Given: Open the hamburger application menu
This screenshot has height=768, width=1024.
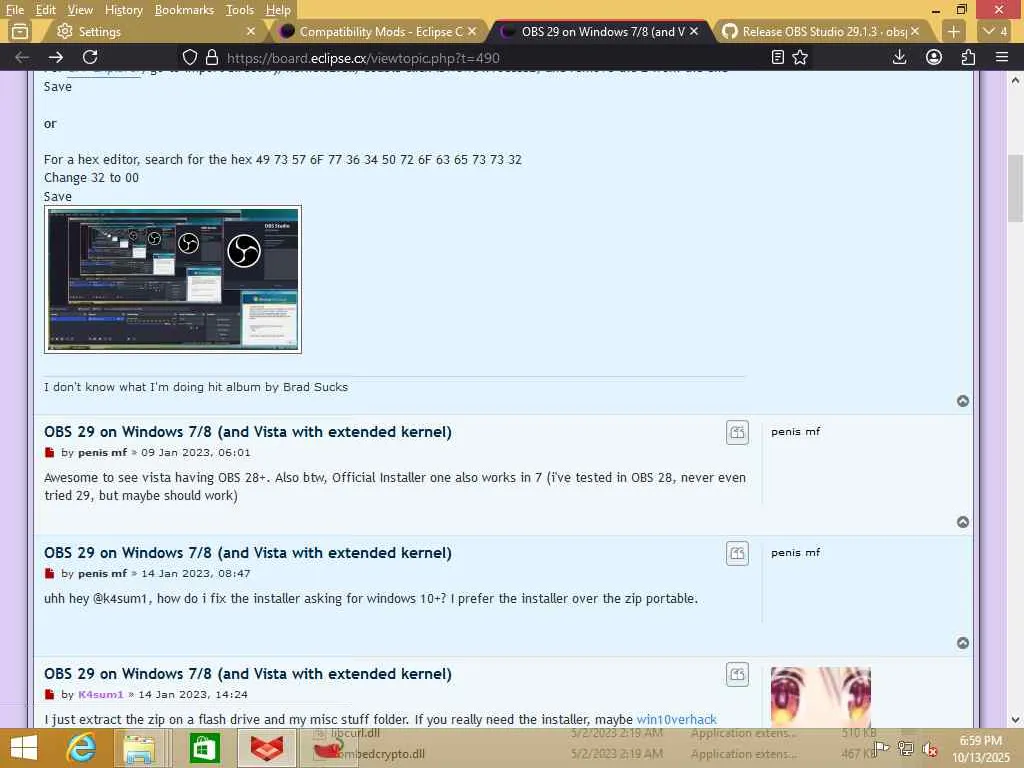Looking at the screenshot, I should pos(1002,57).
